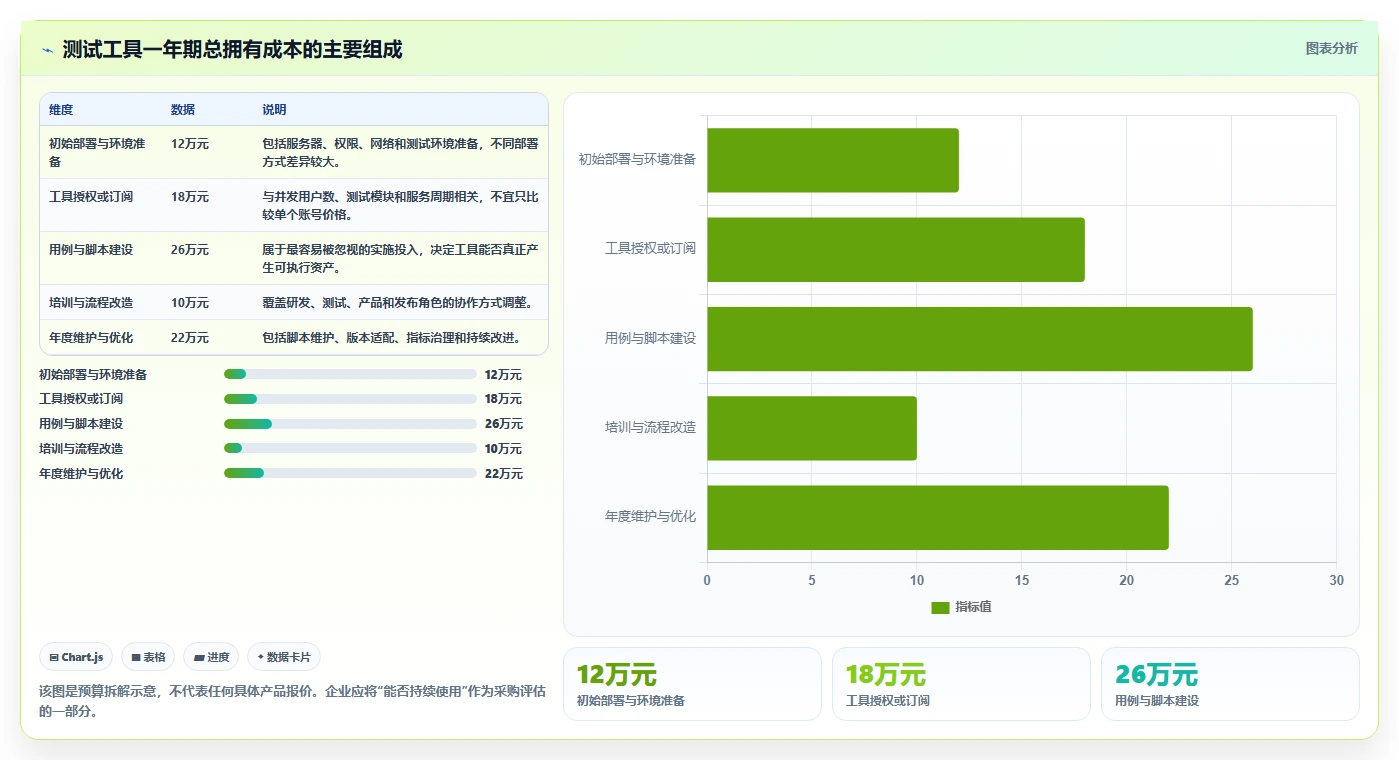Click the 维度 column header
Screen dimensions: 1399x760
61,110
